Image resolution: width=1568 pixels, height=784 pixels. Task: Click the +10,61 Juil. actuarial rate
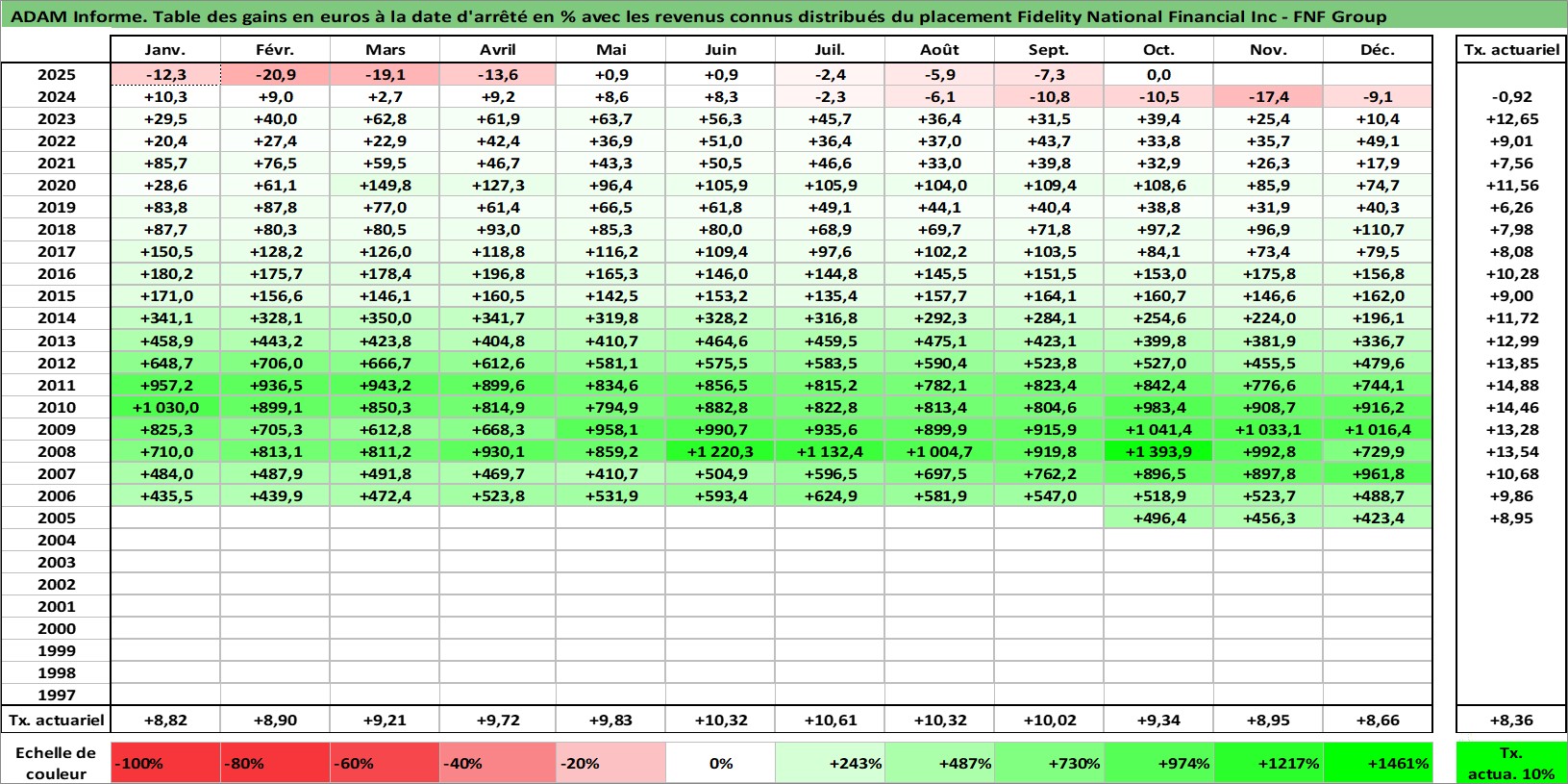click(830, 720)
